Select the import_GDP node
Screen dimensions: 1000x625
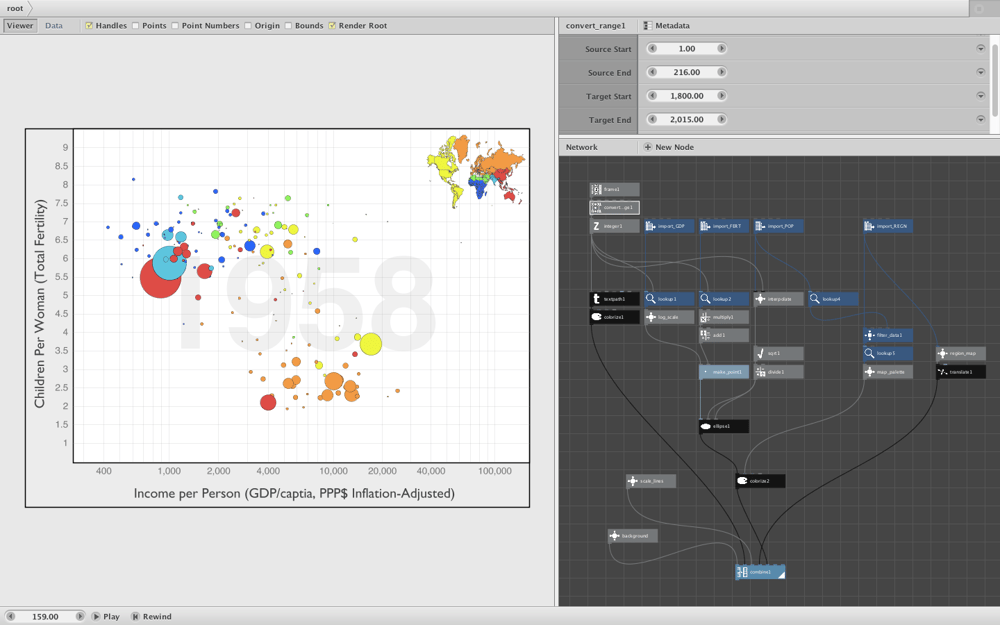coord(669,226)
